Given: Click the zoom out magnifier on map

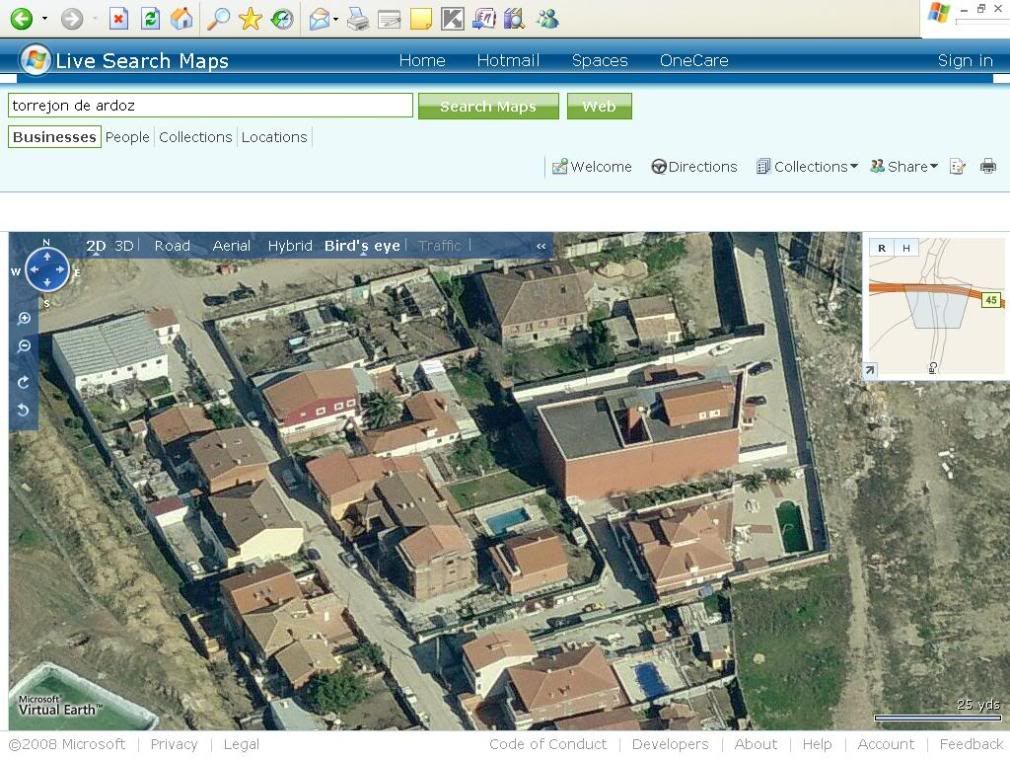Looking at the screenshot, I should click(x=24, y=347).
